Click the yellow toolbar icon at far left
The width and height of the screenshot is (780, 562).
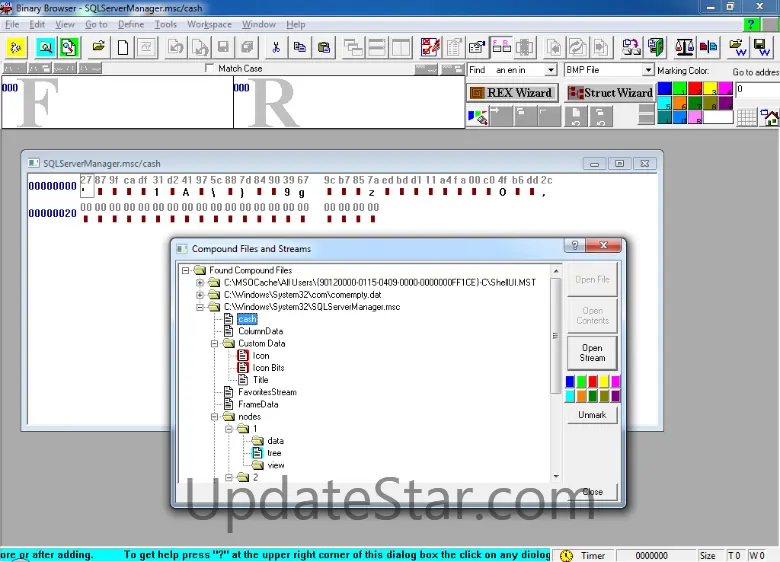click(16, 48)
